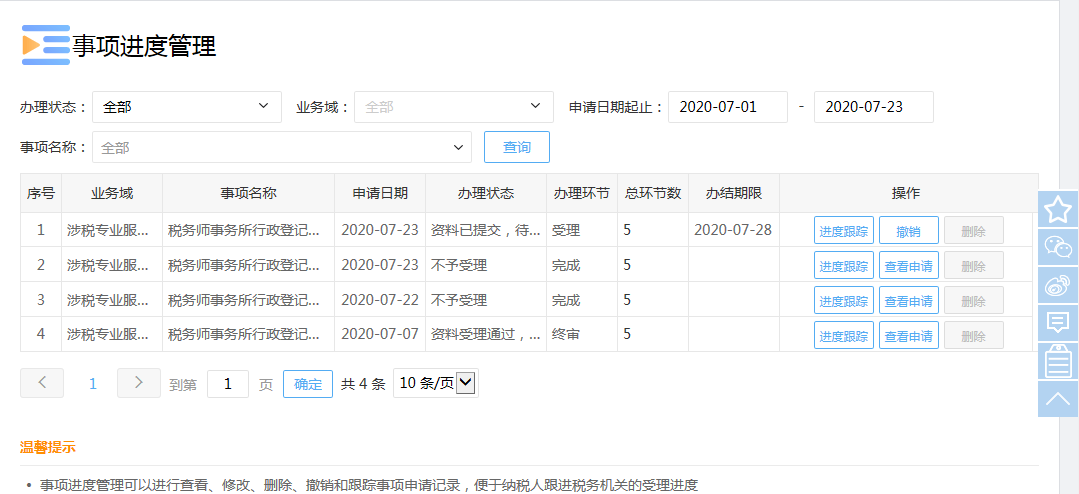Click 查看申请 in row 3
This screenshot has width=1079, height=494.
(x=909, y=300)
